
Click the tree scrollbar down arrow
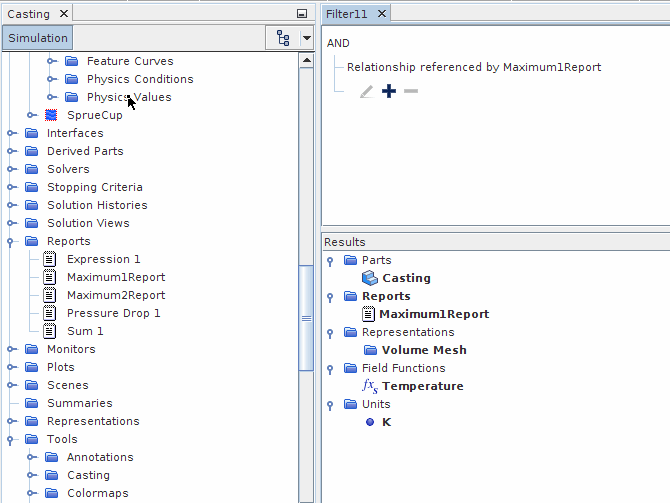click(308, 496)
